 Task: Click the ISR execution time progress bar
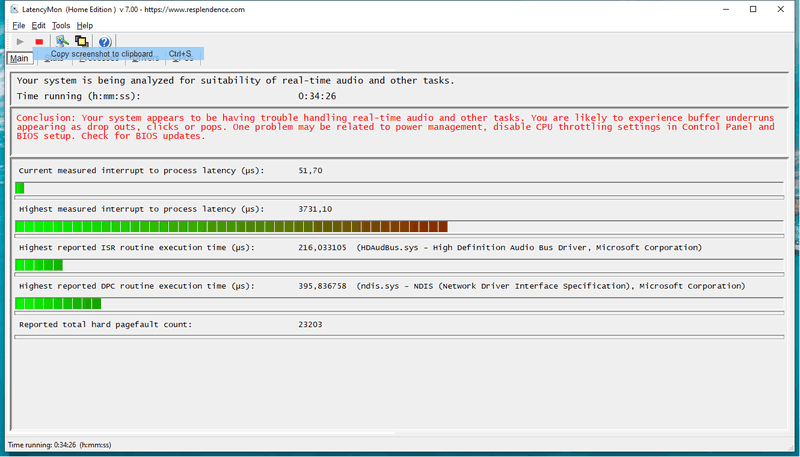click(x=399, y=265)
